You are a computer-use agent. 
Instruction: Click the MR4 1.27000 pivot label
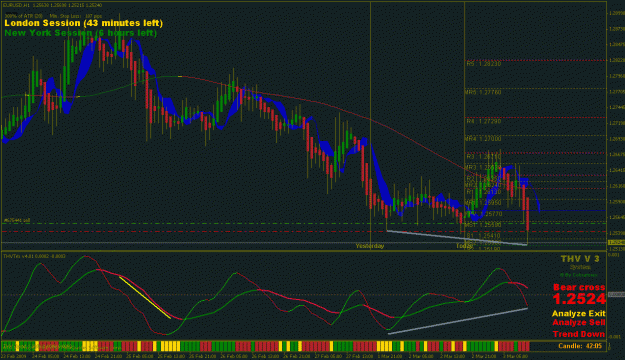[x=483, y=139]
